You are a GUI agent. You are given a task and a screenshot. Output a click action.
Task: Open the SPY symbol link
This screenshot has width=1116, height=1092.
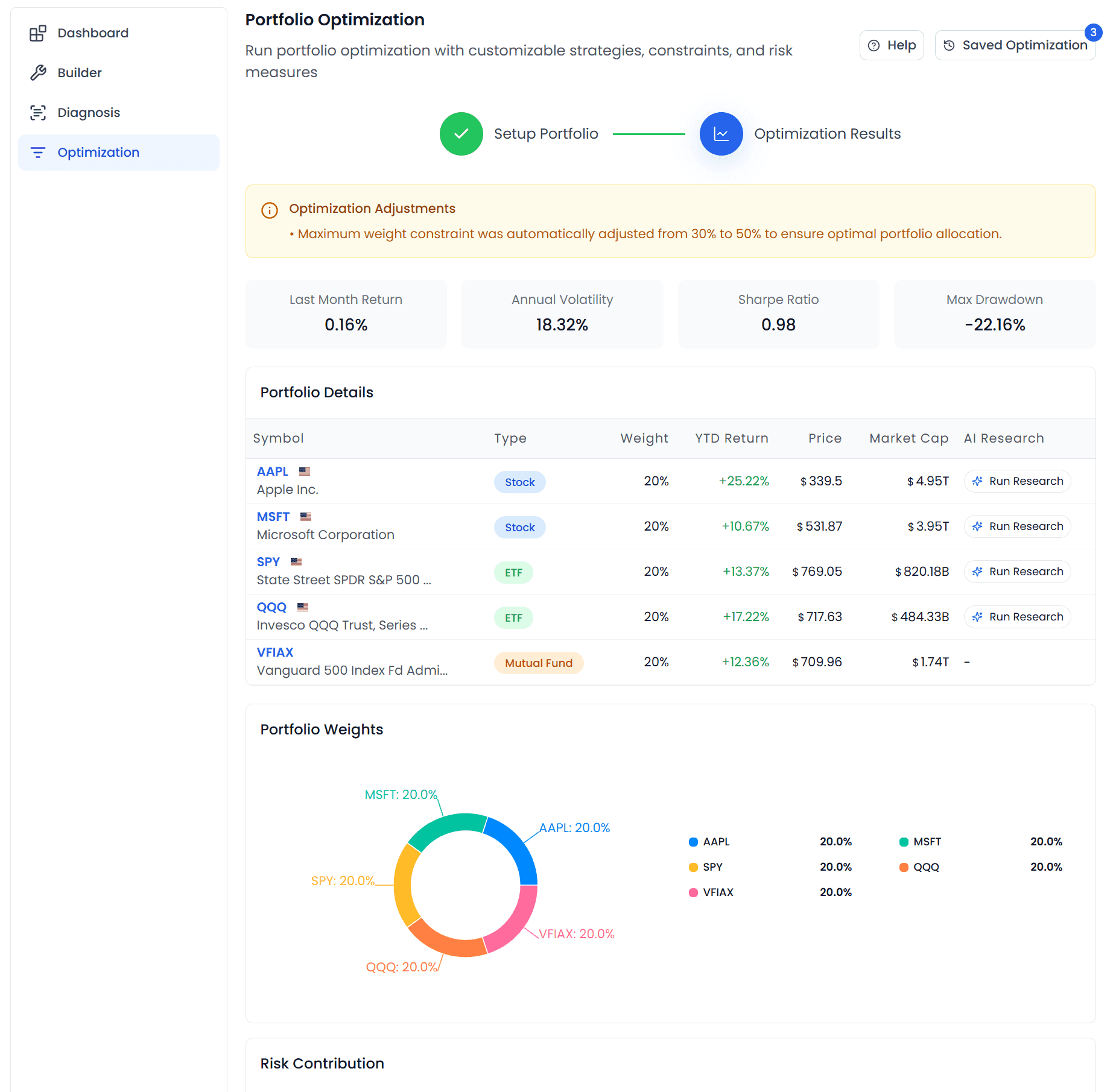(x=268, y=562)
